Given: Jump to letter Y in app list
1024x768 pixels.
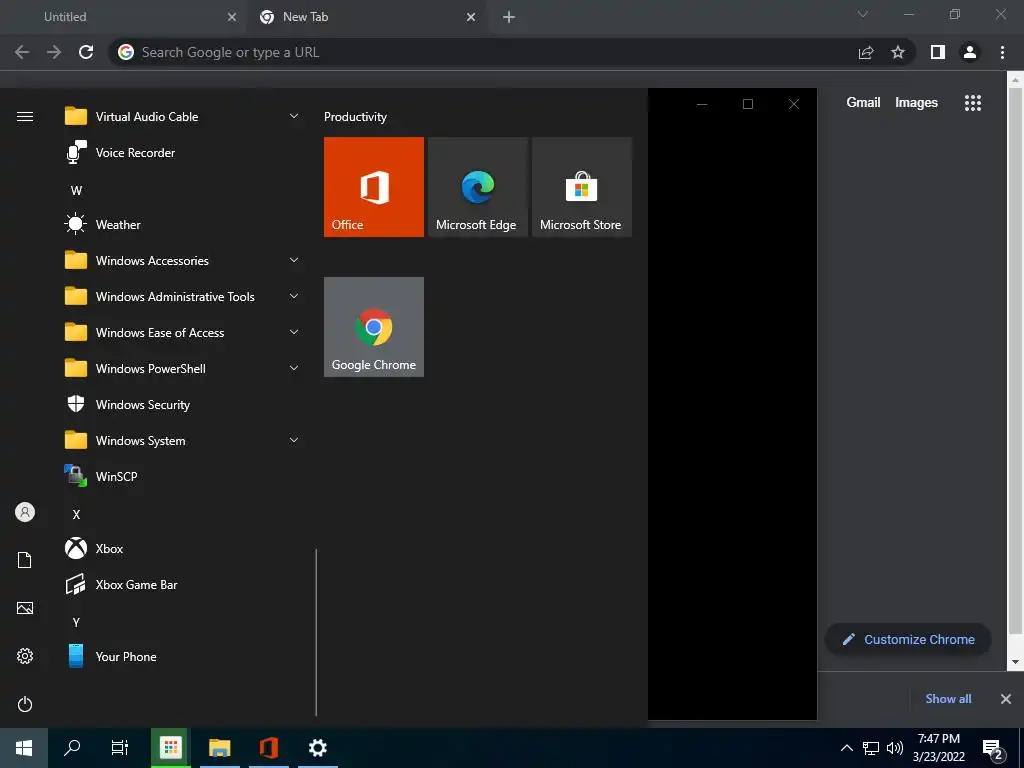Looking at the screenshot, I should 76,622.
